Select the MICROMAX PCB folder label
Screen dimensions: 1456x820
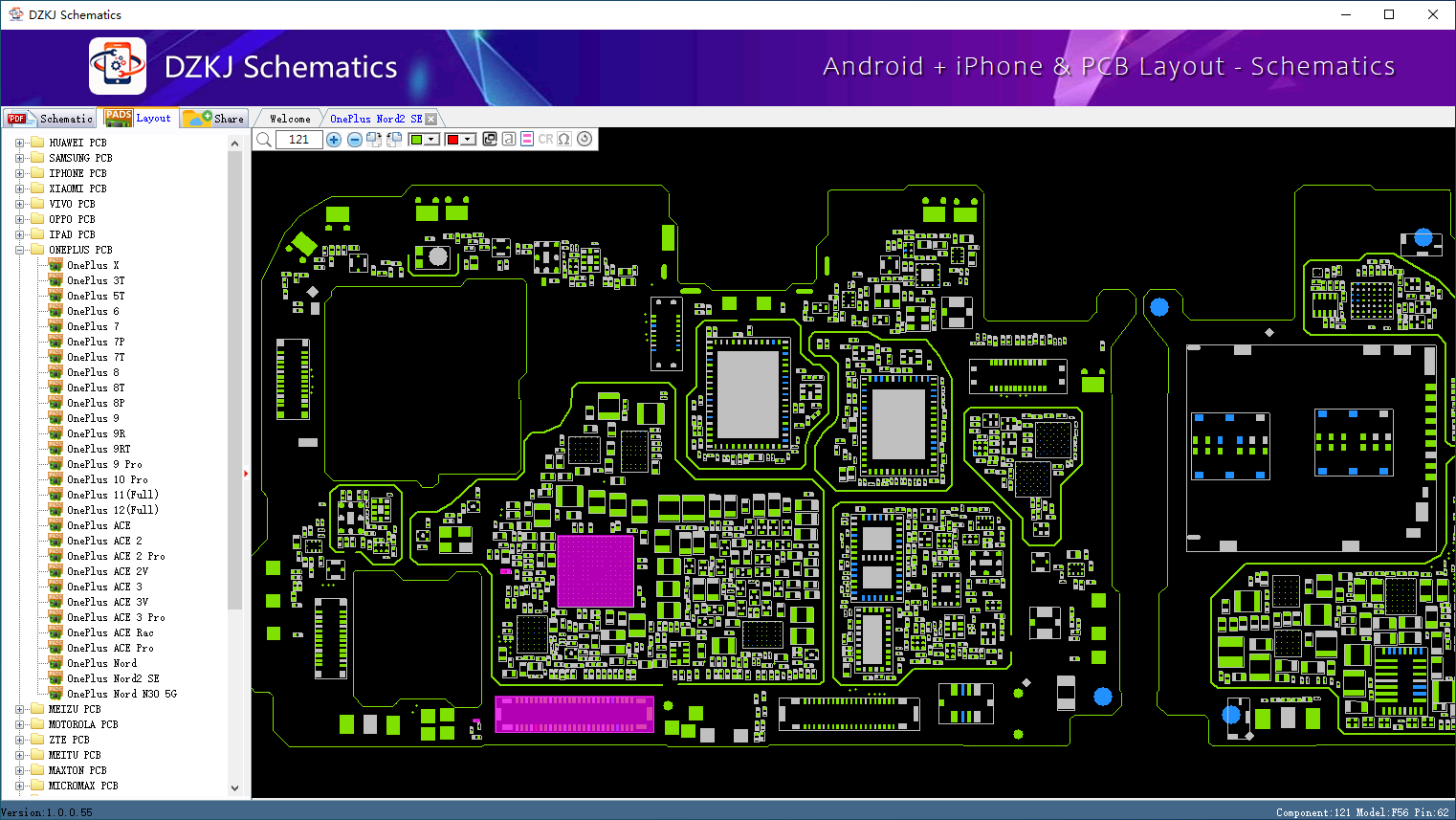83,786
